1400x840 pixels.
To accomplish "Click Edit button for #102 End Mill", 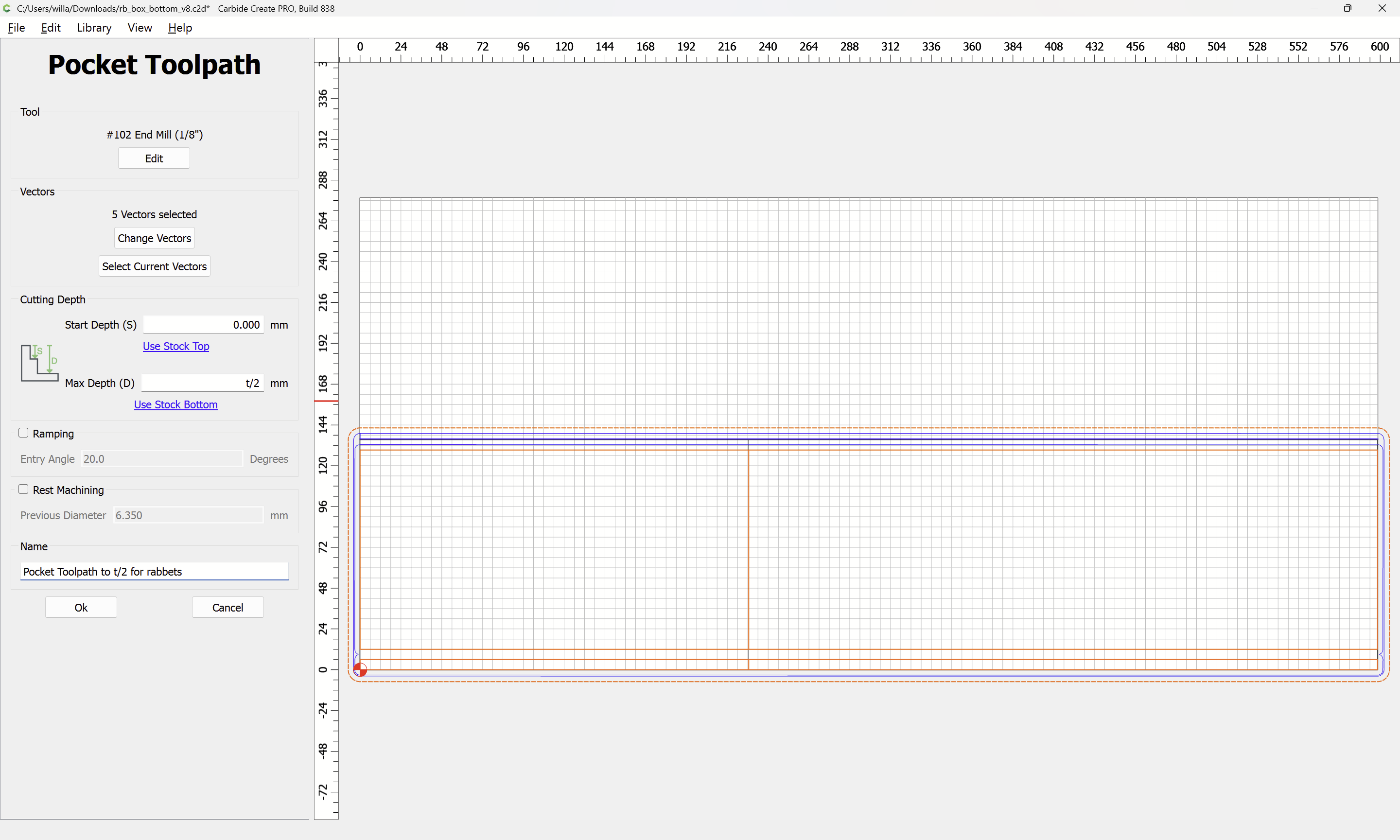I will (154, 158).
